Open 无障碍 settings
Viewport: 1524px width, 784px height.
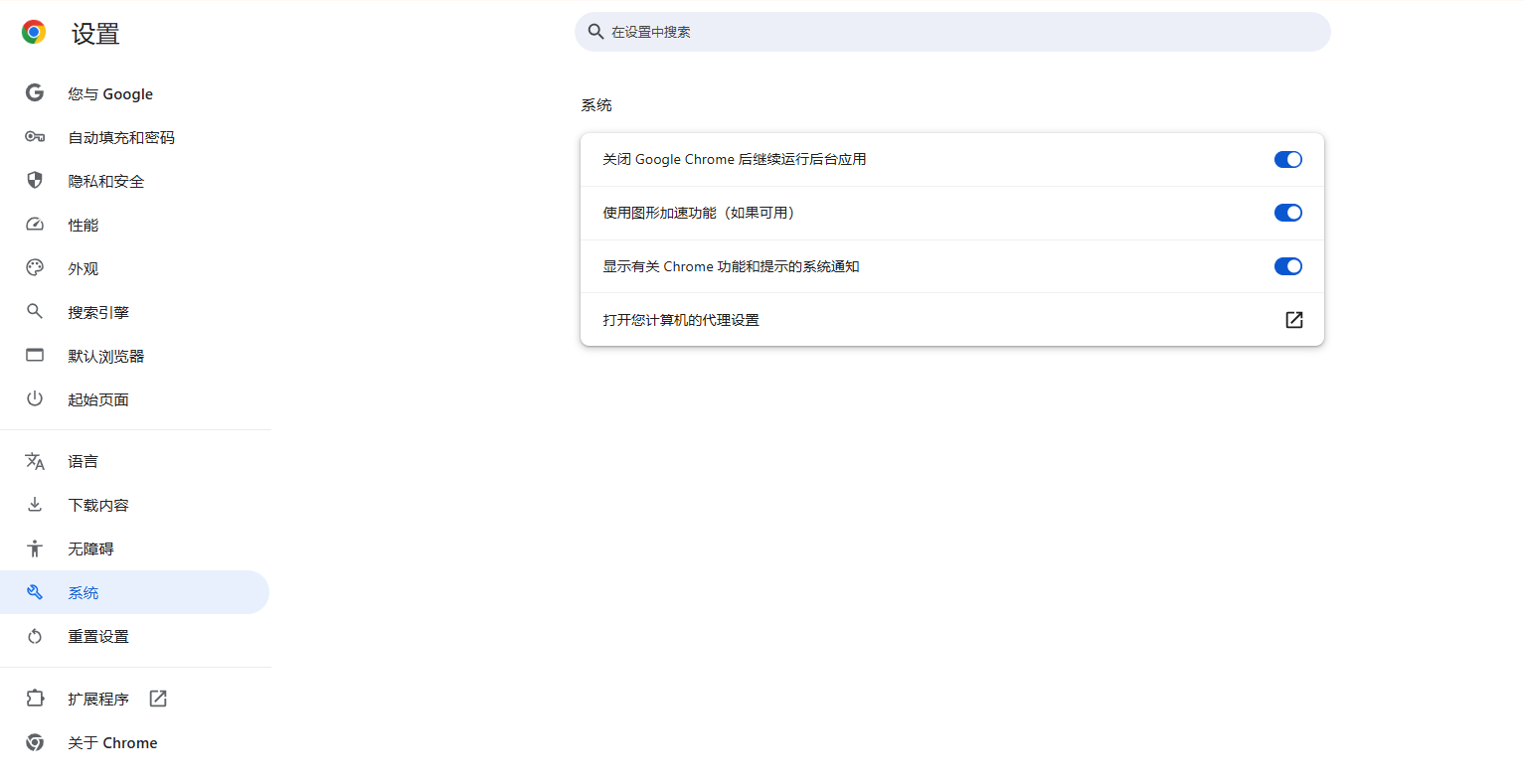coord(135,549)
